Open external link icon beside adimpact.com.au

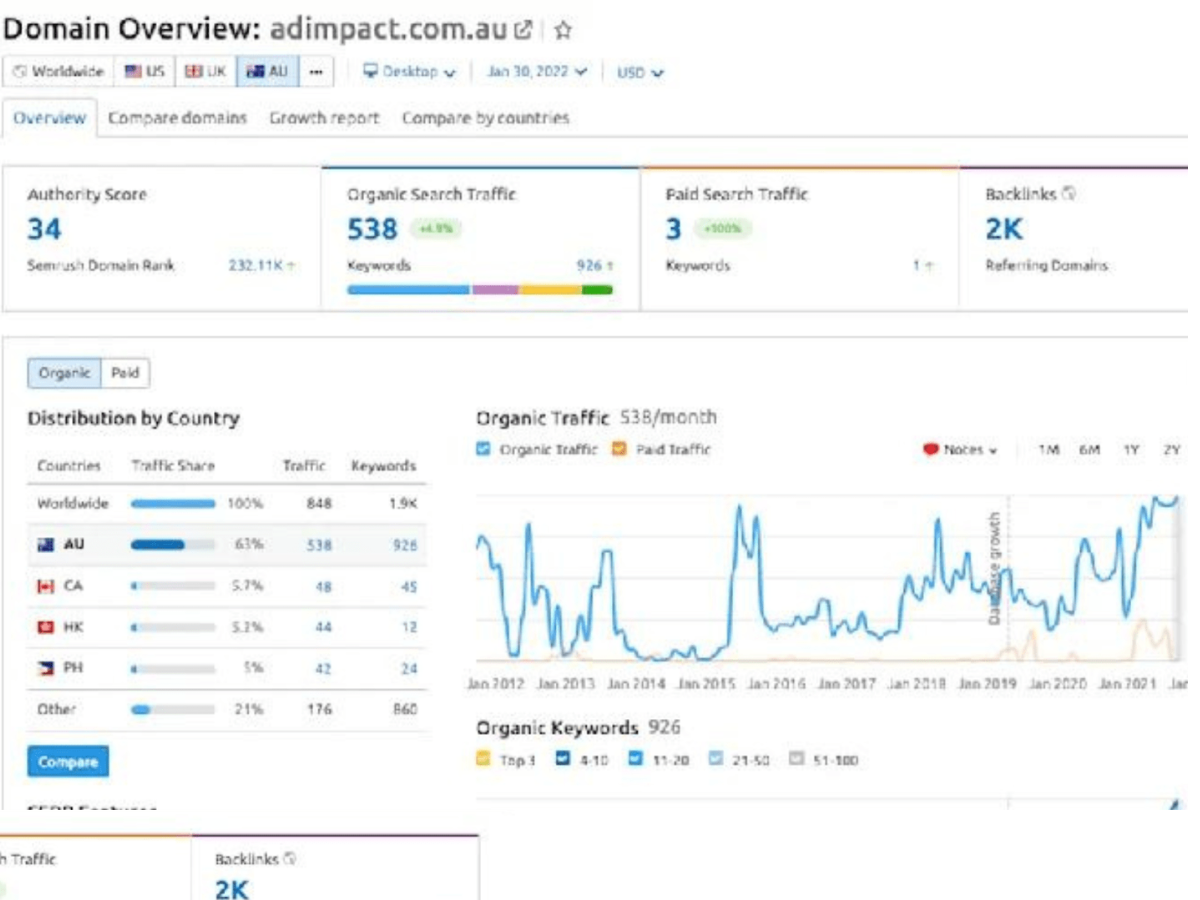522,30
